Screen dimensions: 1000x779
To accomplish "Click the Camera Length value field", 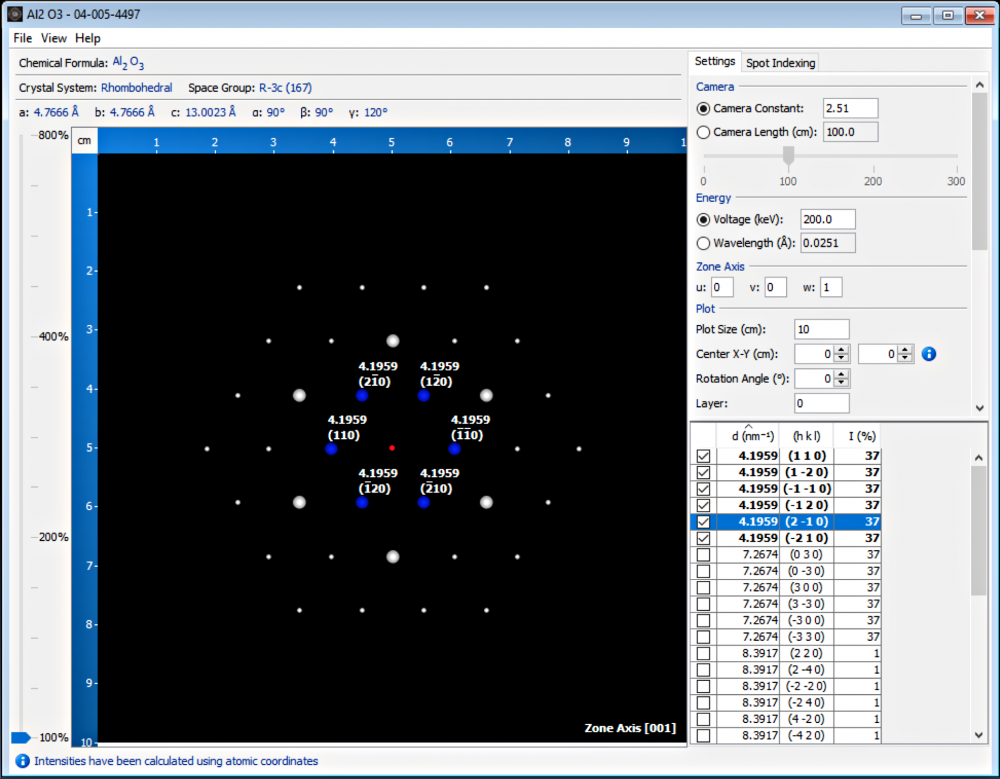I will pos(850,132).
